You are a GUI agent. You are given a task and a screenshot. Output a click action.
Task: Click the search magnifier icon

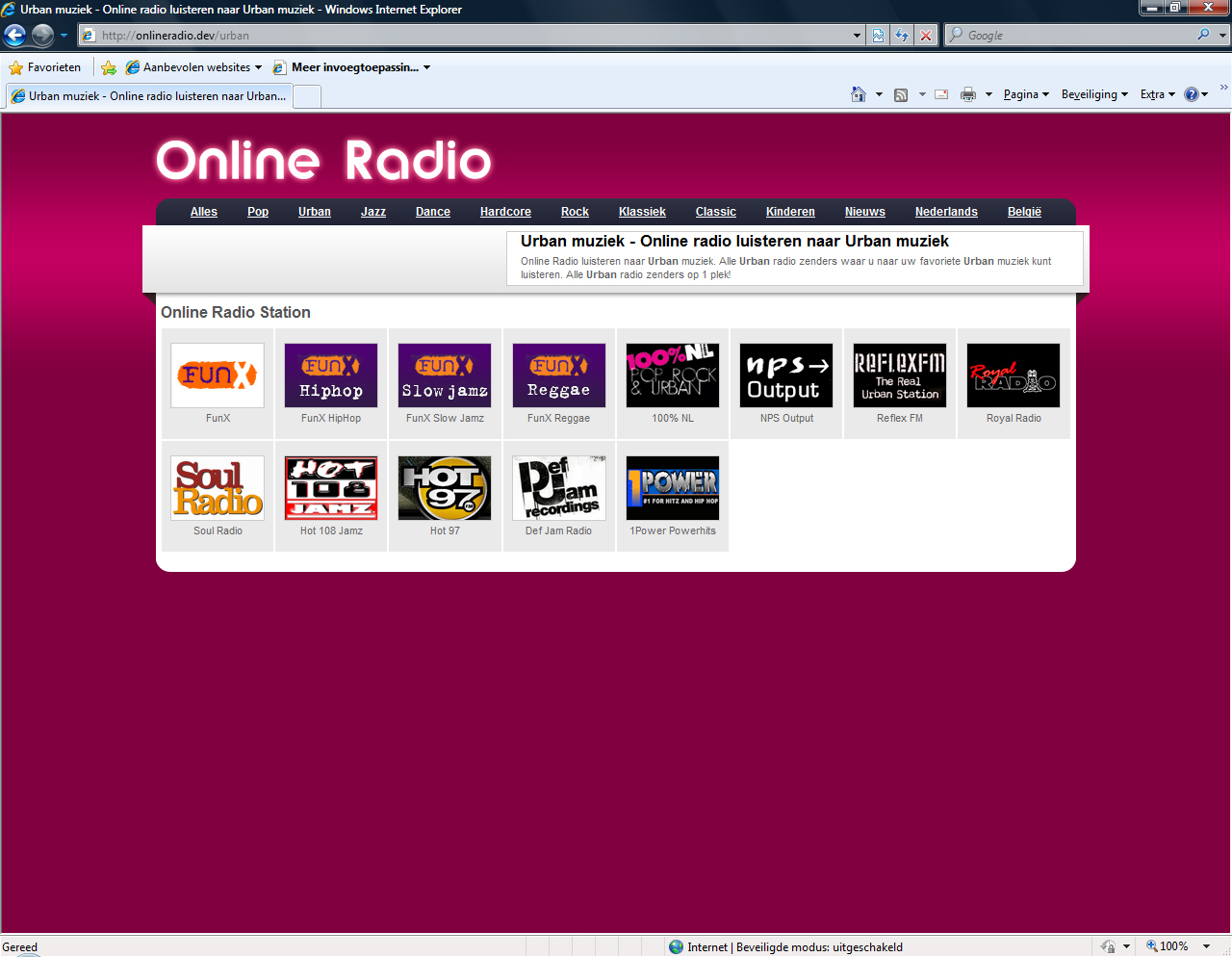point(1203,35)
